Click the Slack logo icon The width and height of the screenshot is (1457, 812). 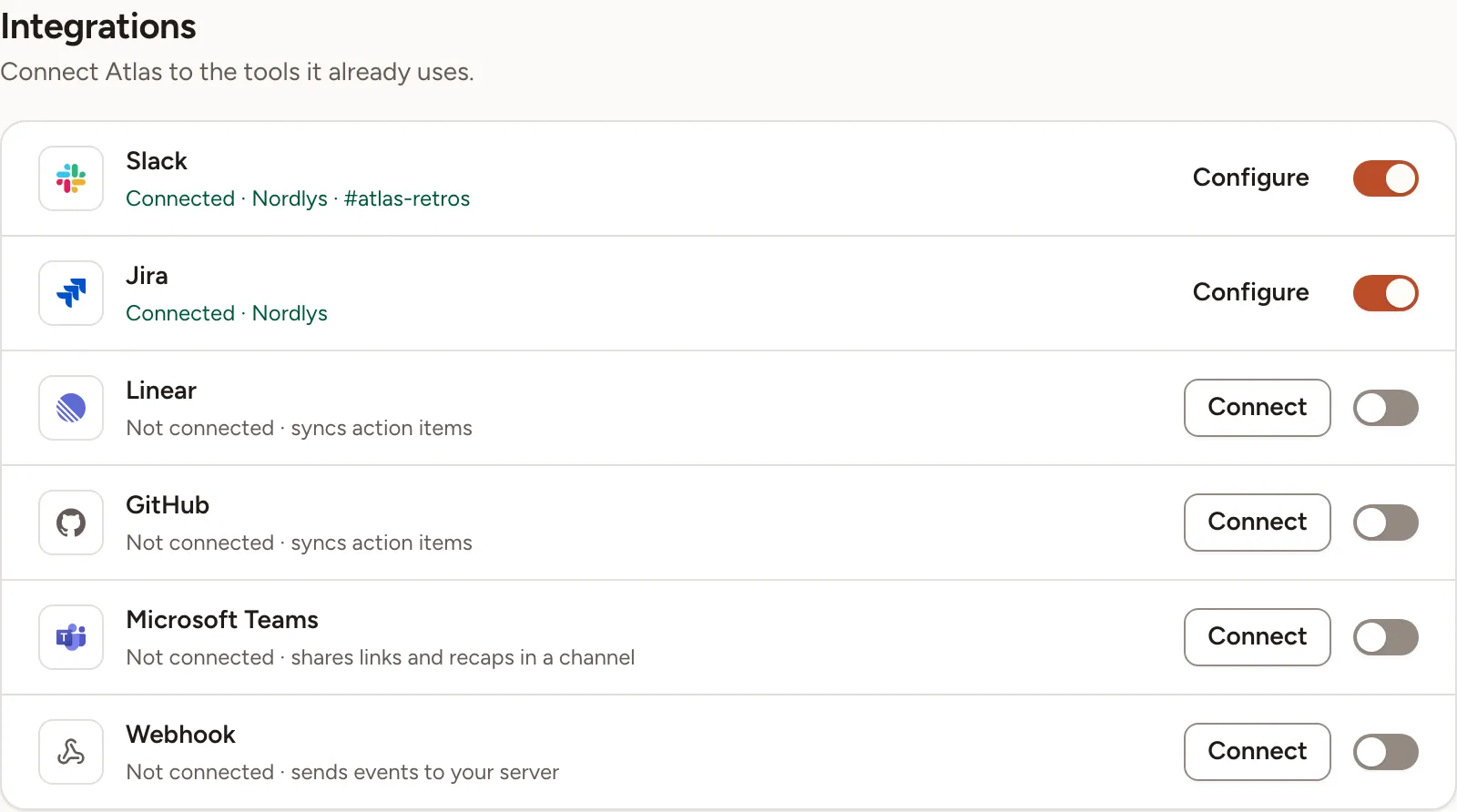pyautogui.click(x=71, y=178)
